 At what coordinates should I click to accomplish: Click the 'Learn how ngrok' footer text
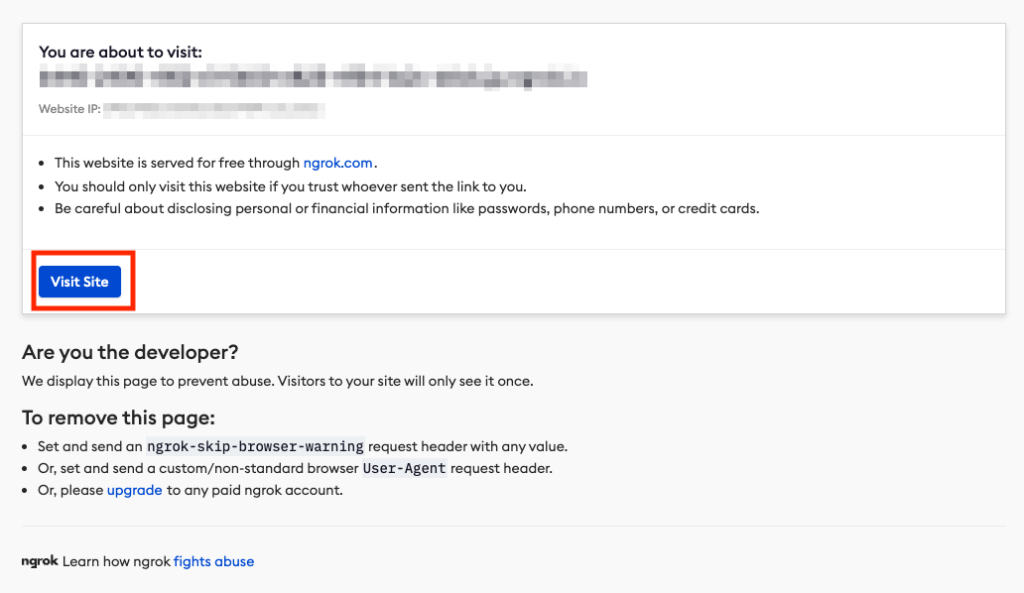point(116,561)
